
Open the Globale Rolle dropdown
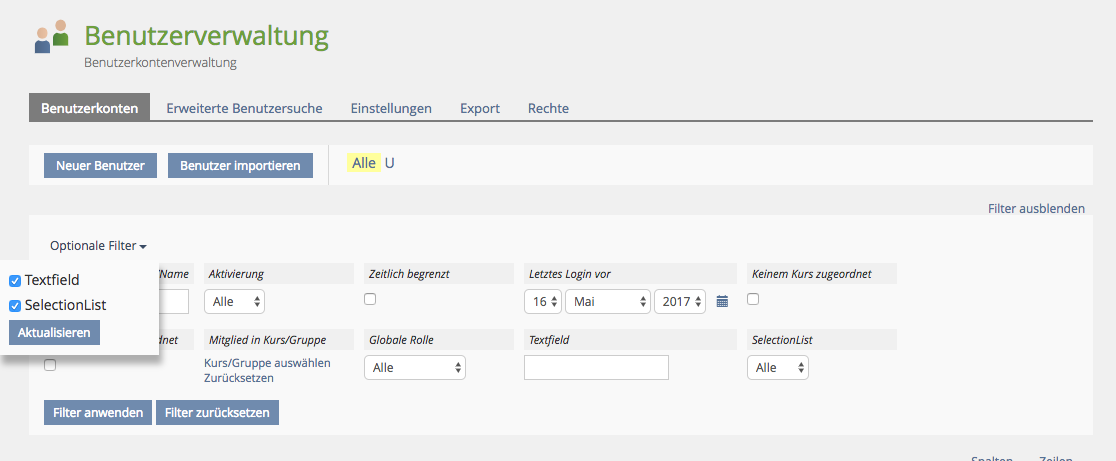tap(416, 368)
